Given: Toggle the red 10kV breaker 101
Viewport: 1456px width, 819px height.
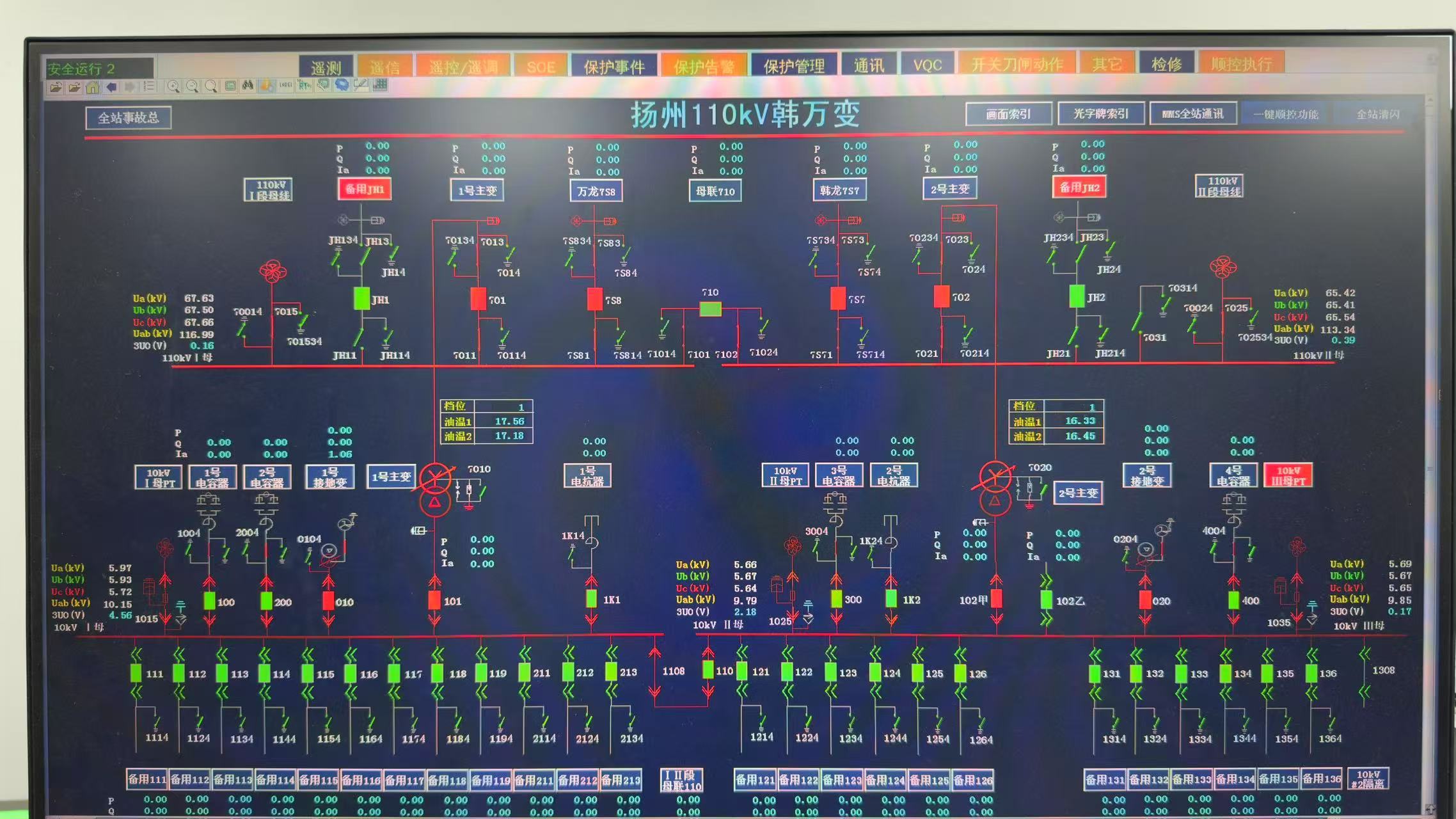Looking at the screenshot, I should (x=434, y=600).
